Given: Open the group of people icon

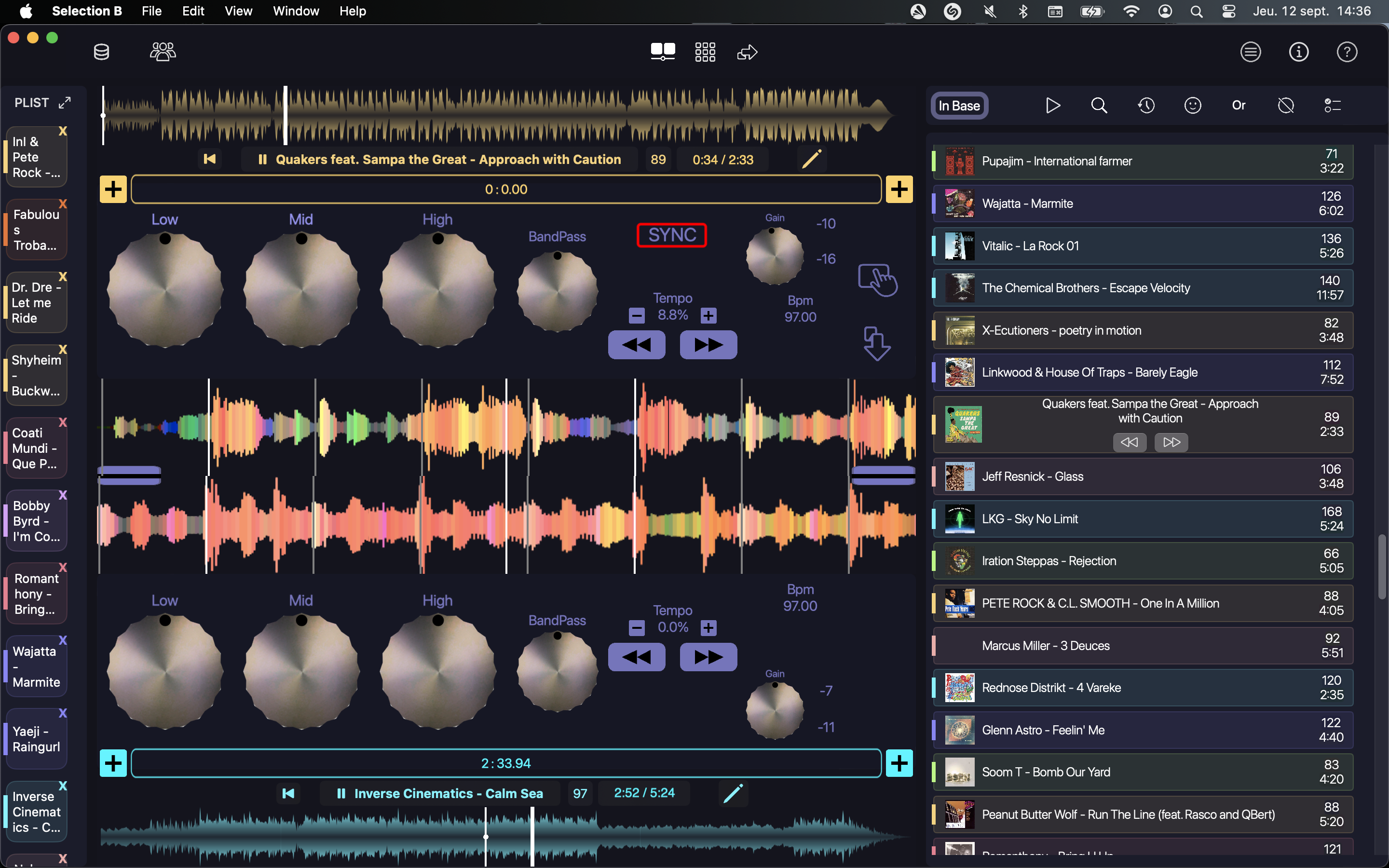Looking at the screenshot, I should click(163, 52).
